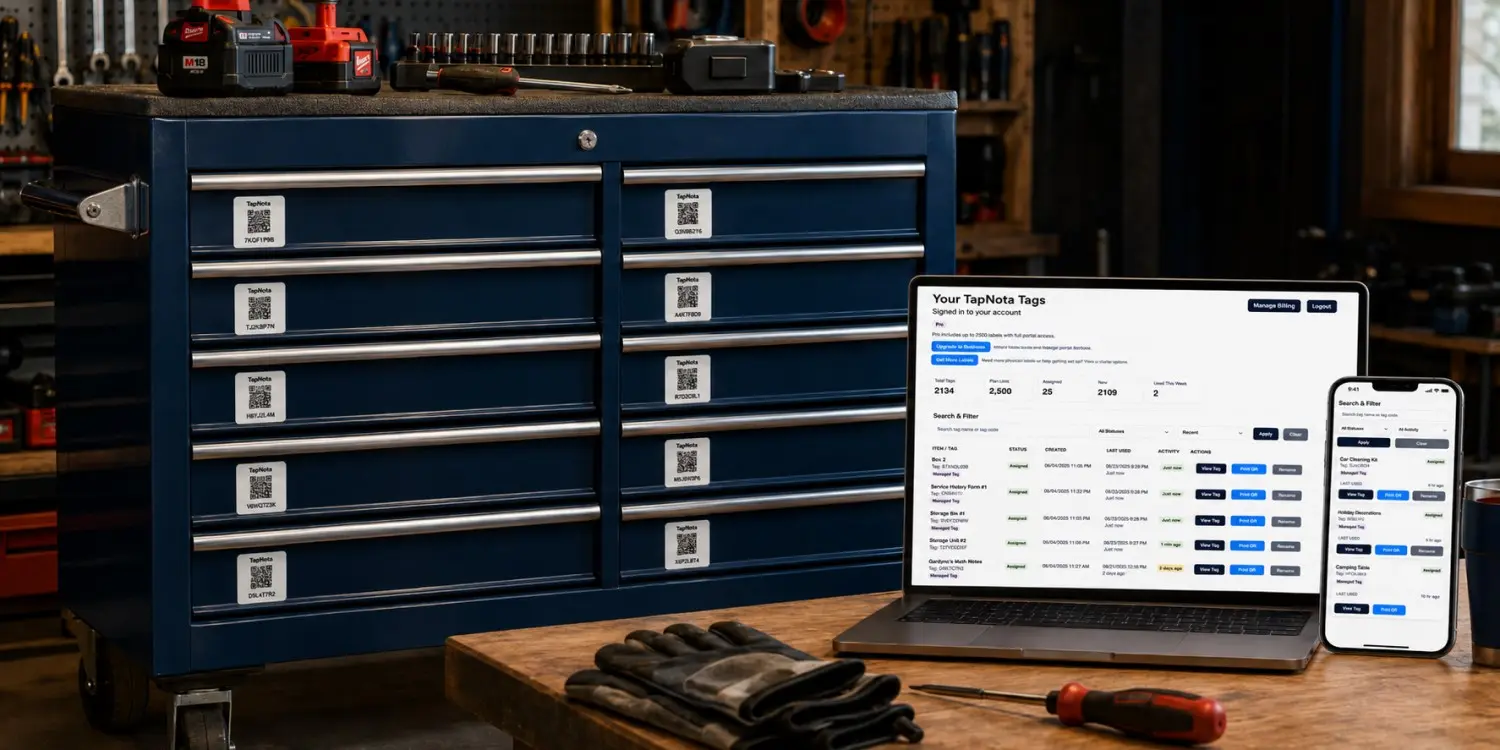Click the Pro plan badge
Screen dimensions: 1500x750
click(x=939, y=324)
